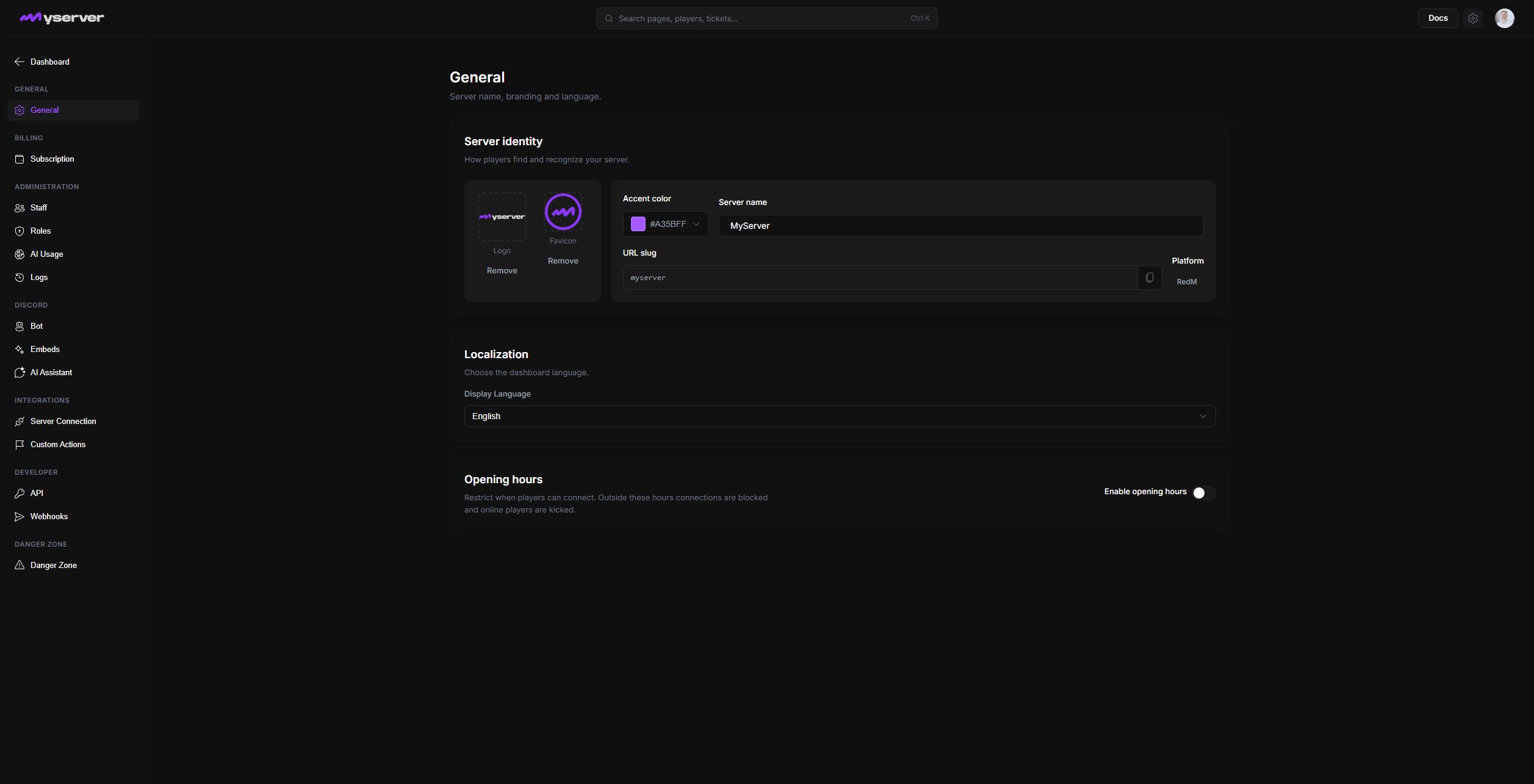The width and height of the screenshot is (1534, 784).
Task: Open settings via the top-right gear icon
Action: 1473,18
